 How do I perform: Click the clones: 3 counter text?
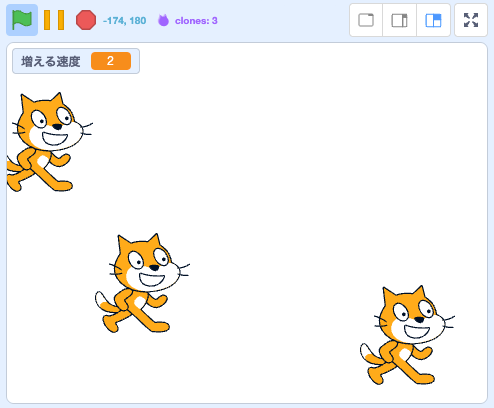click(x=196, y=21)
